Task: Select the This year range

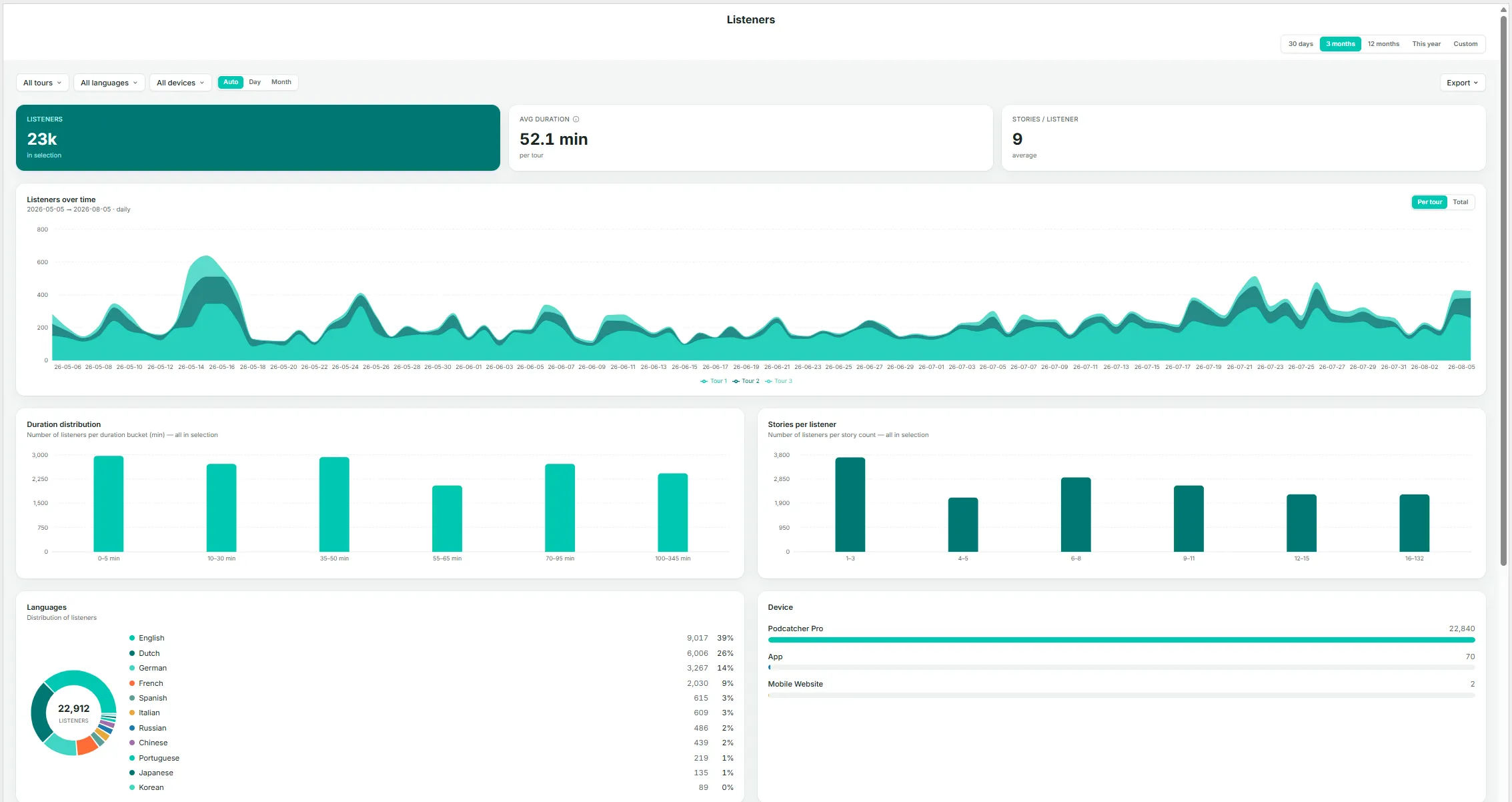Action: [1426, 44]
